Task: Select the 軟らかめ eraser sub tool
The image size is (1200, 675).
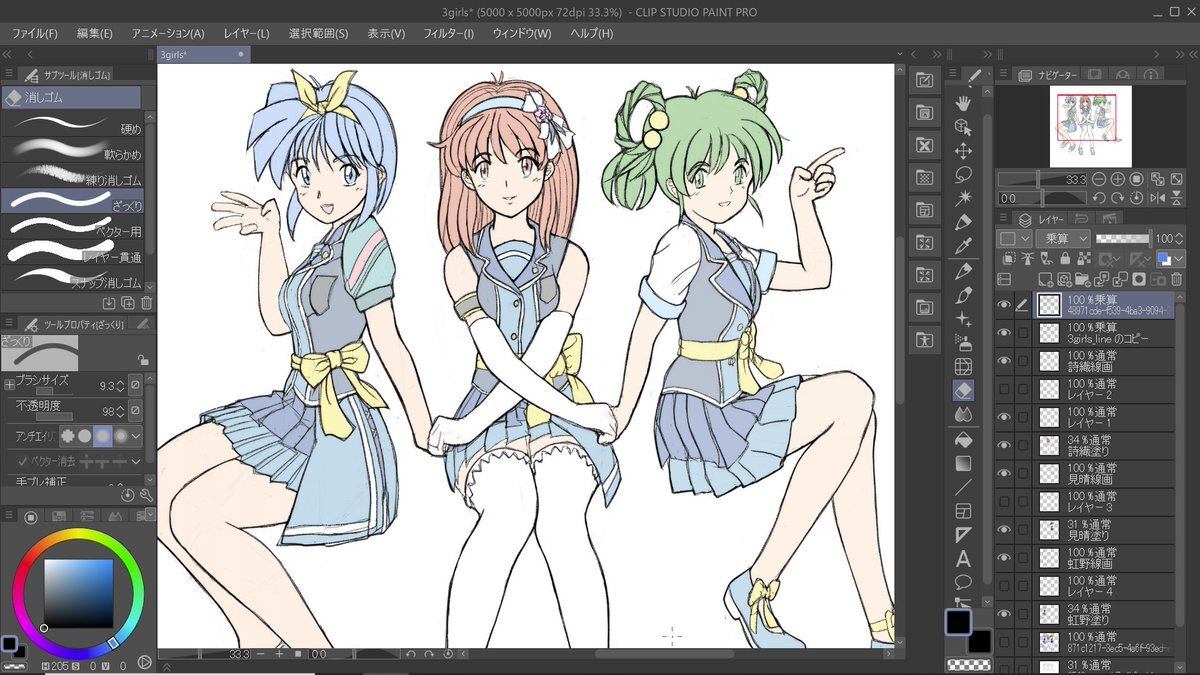Action: click(72, 149)
